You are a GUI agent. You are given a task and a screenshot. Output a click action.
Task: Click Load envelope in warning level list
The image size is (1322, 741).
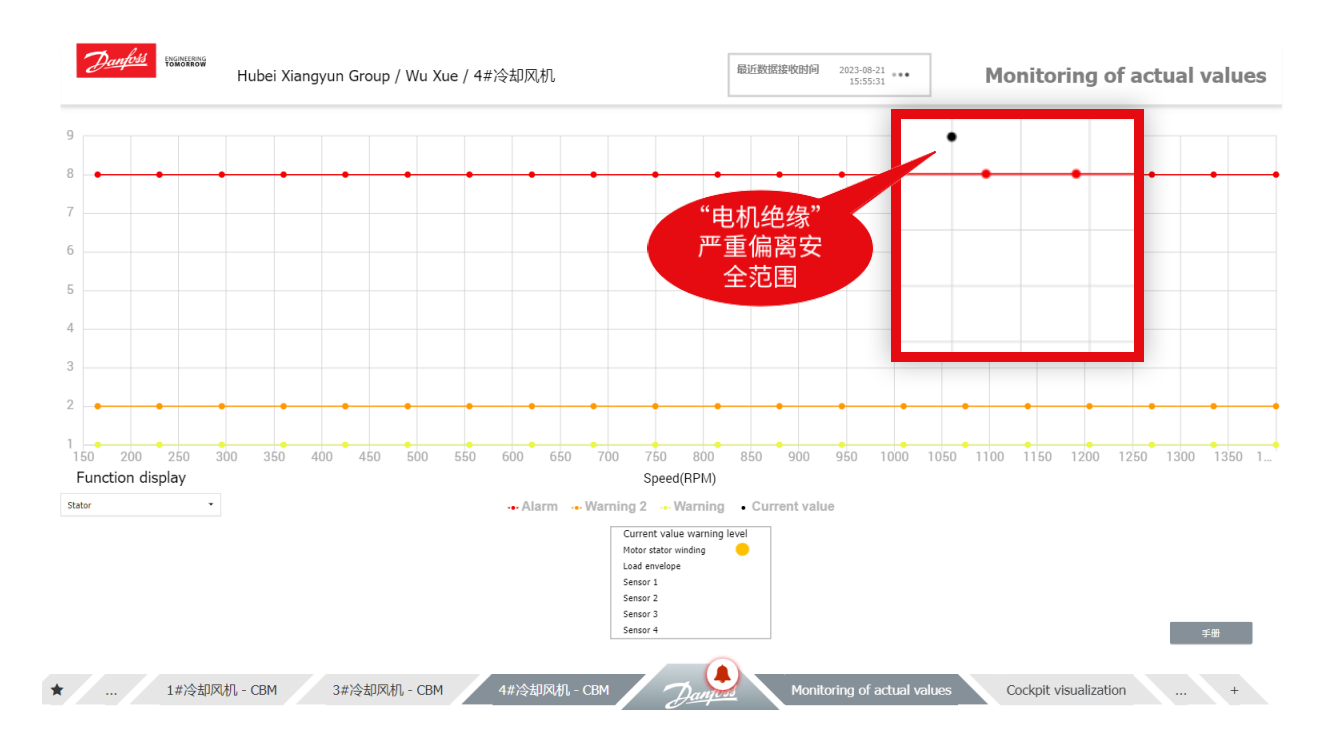pos(652,566)
